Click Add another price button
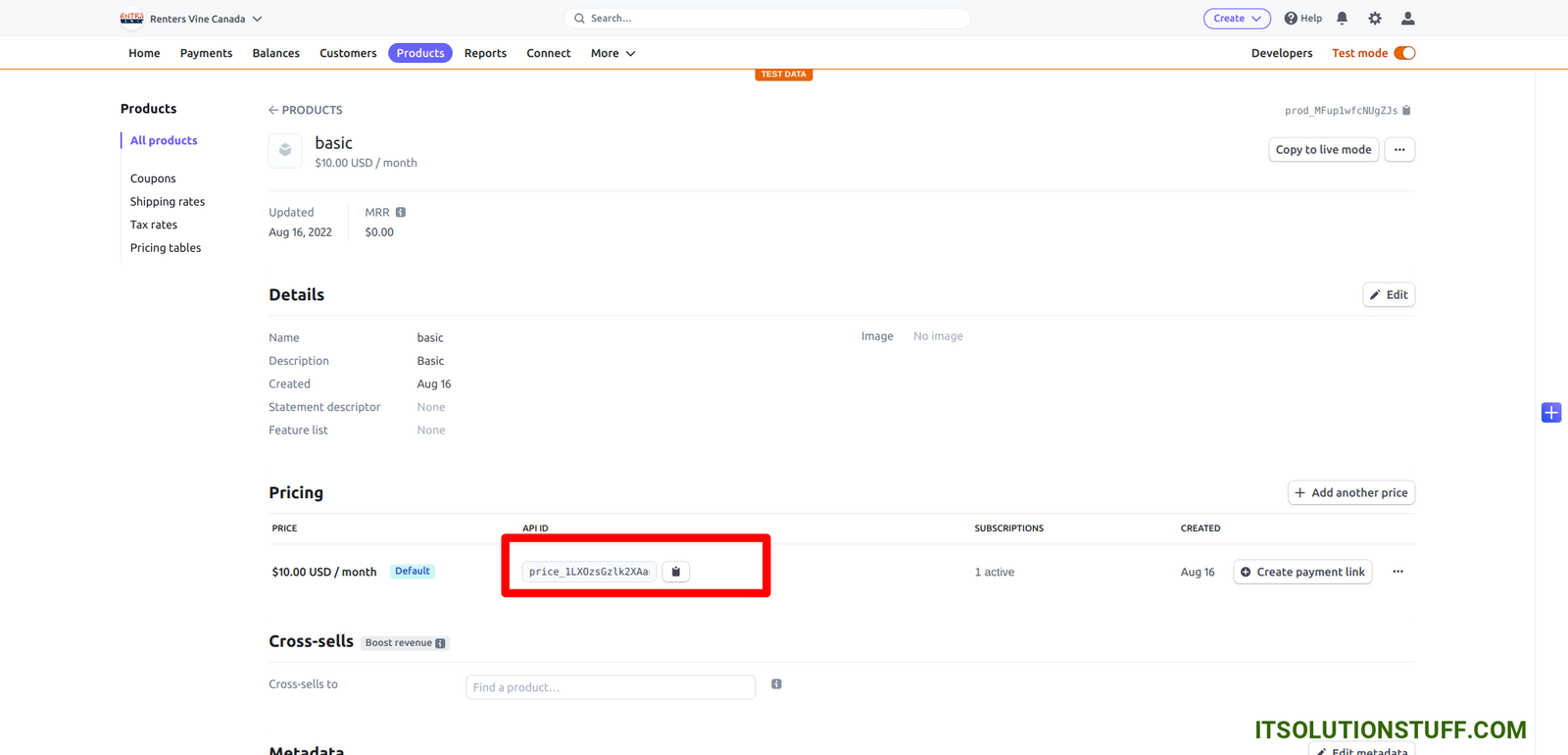The image size is (1568, 755). pos(1350,493)
